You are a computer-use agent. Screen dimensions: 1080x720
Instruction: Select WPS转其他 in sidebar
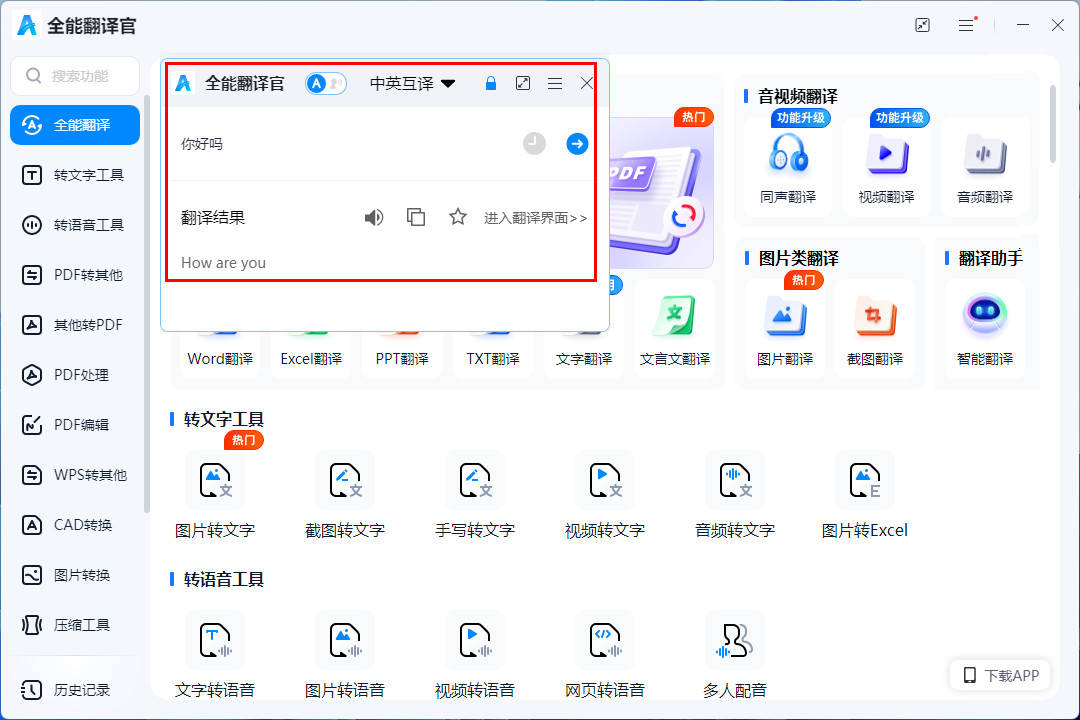coord(75,475)
